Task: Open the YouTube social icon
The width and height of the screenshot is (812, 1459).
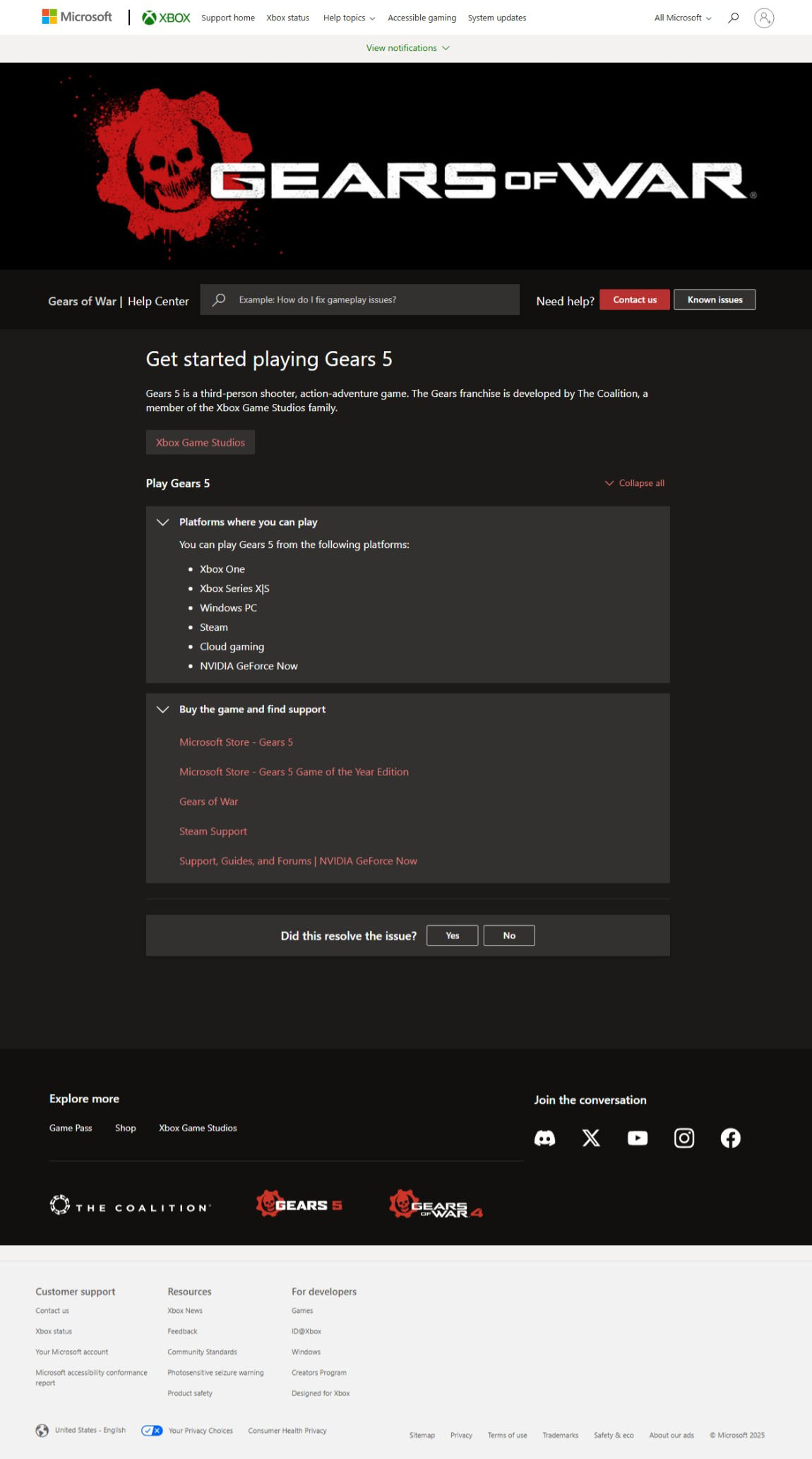Action: (638, 1138)
